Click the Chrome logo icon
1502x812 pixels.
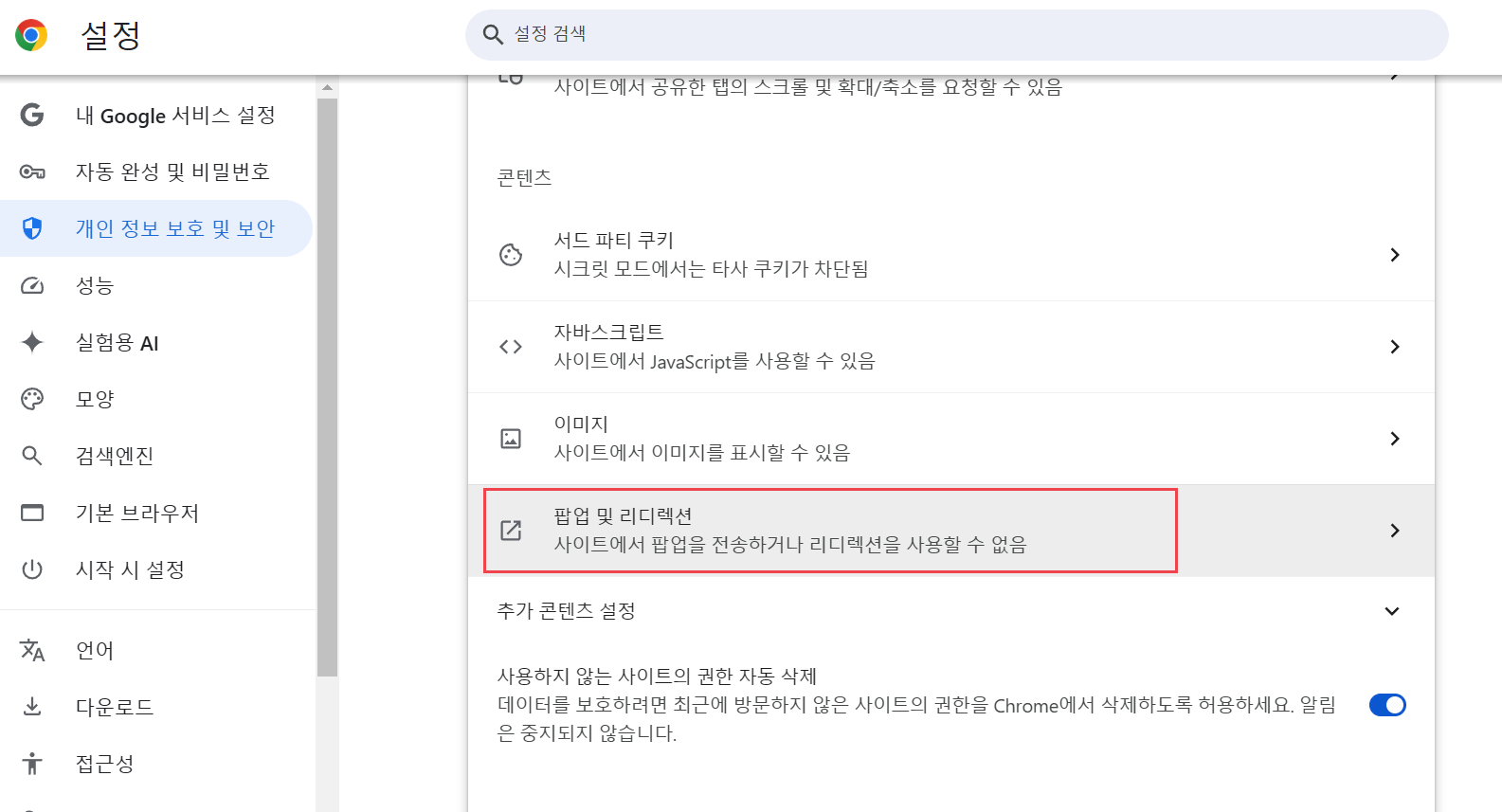coord(31,36)
